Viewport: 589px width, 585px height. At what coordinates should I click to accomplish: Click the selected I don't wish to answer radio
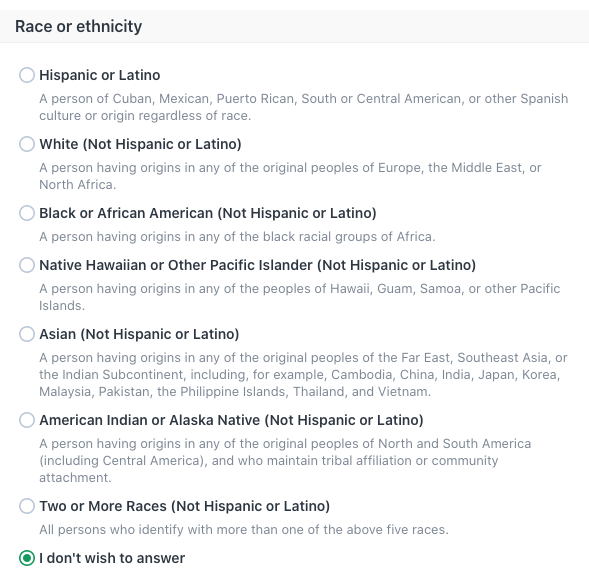pyautogui.click(x=27, y=558)
